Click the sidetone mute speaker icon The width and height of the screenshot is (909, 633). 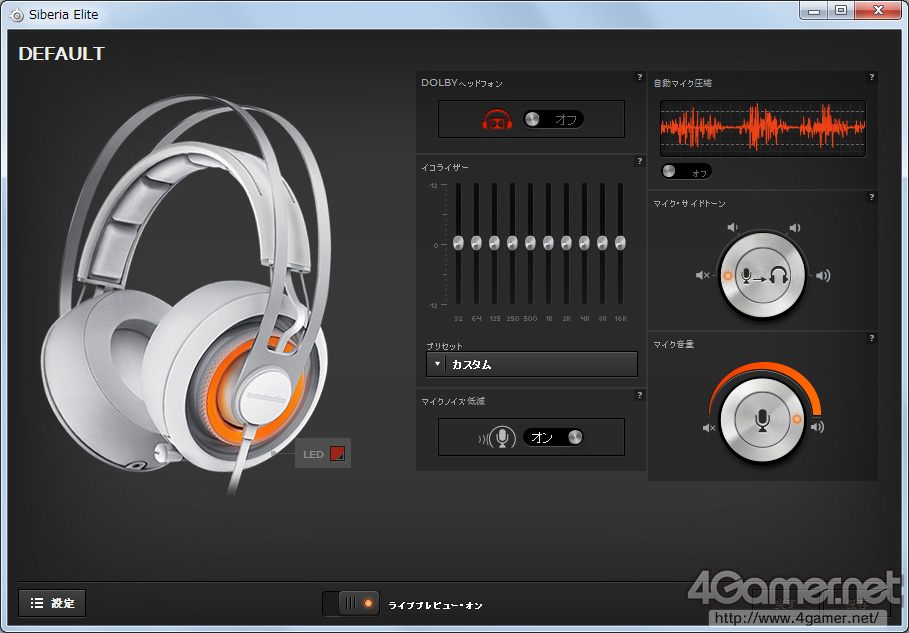coord(703,275)
